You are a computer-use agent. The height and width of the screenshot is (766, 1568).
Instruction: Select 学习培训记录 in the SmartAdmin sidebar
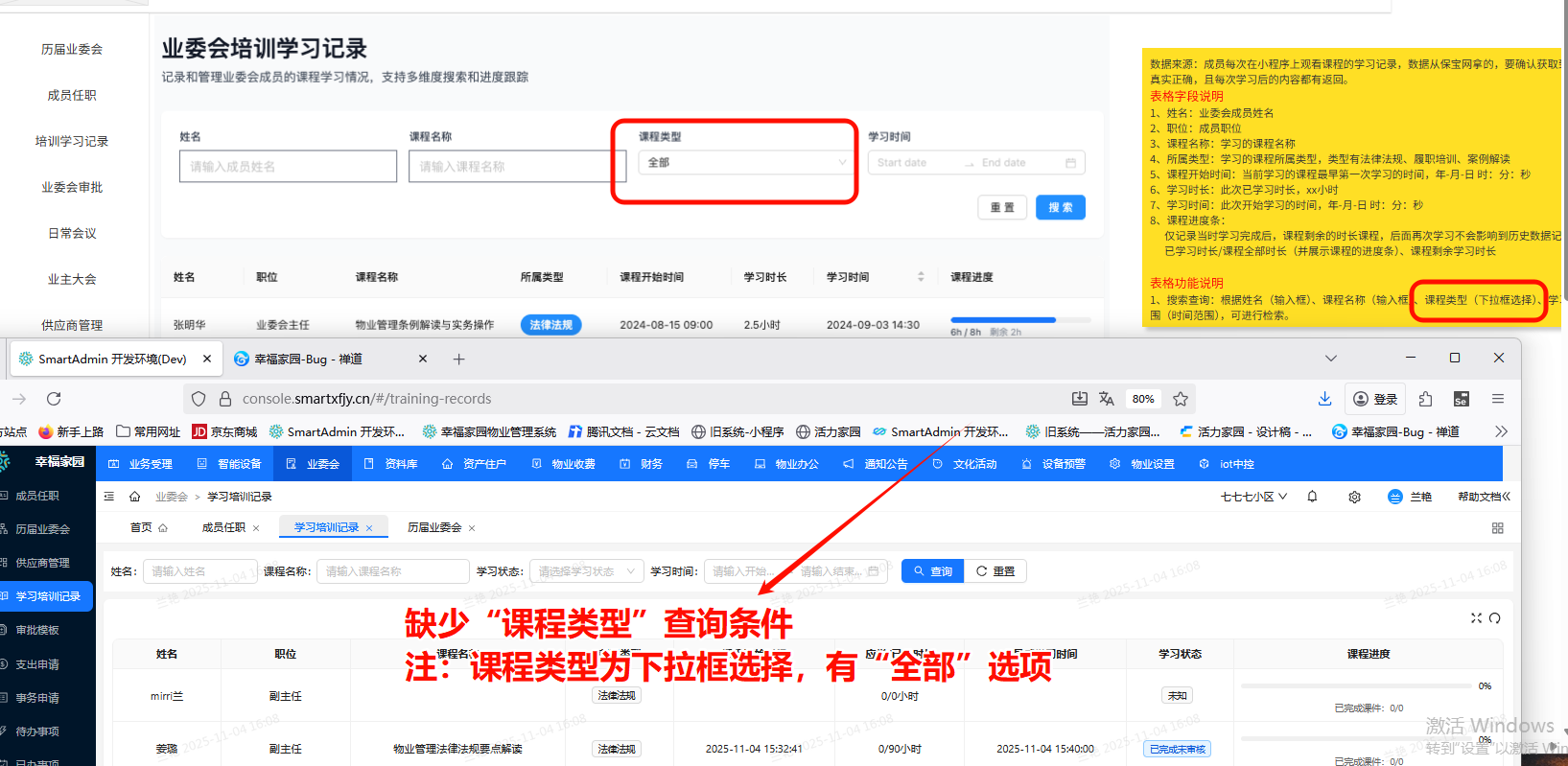(47, 596)
